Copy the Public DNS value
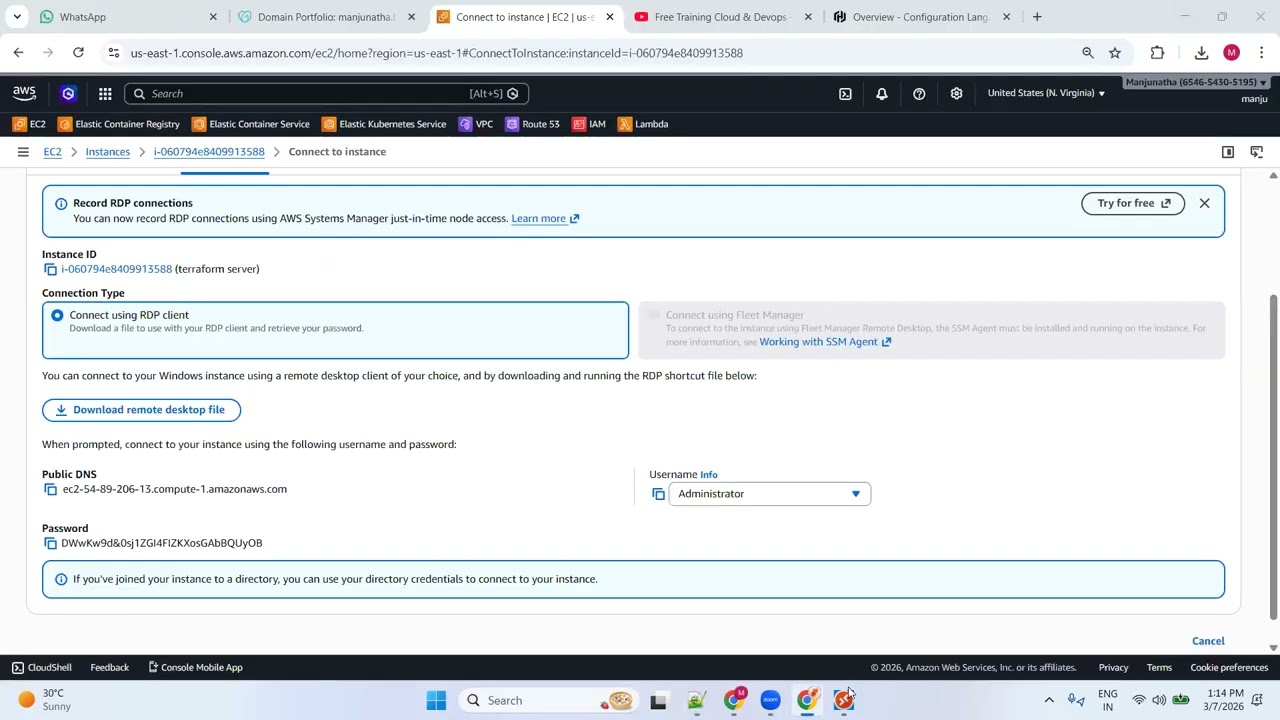This screenshot has width=1280, height=720. click(x=50, y=489)
